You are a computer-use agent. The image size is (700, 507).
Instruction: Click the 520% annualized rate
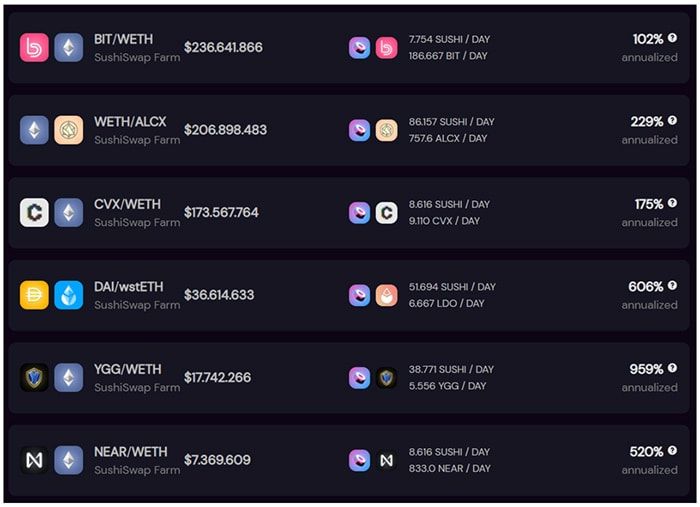coord(646,452)
